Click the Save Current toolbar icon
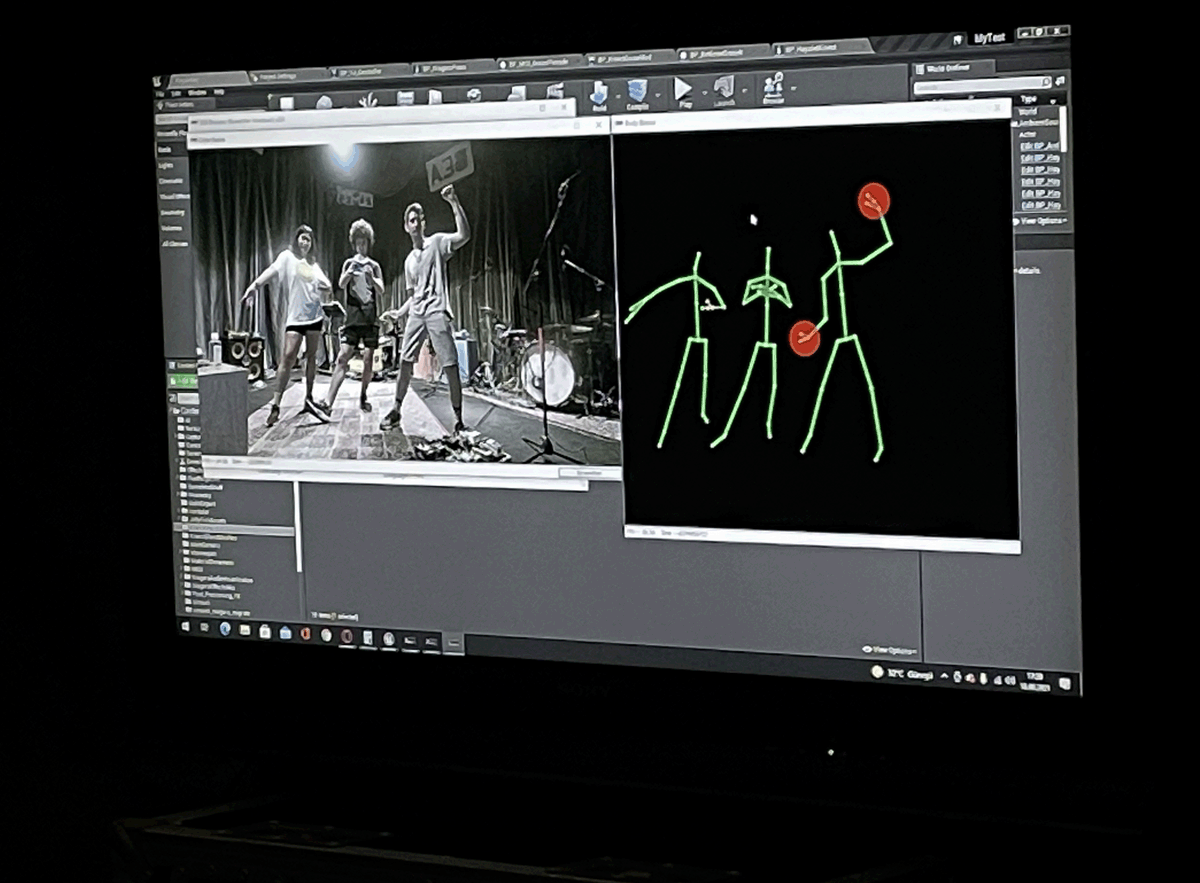Image resolution: width=1200 pixels, height=883 pixels. [x=287, y=102]
